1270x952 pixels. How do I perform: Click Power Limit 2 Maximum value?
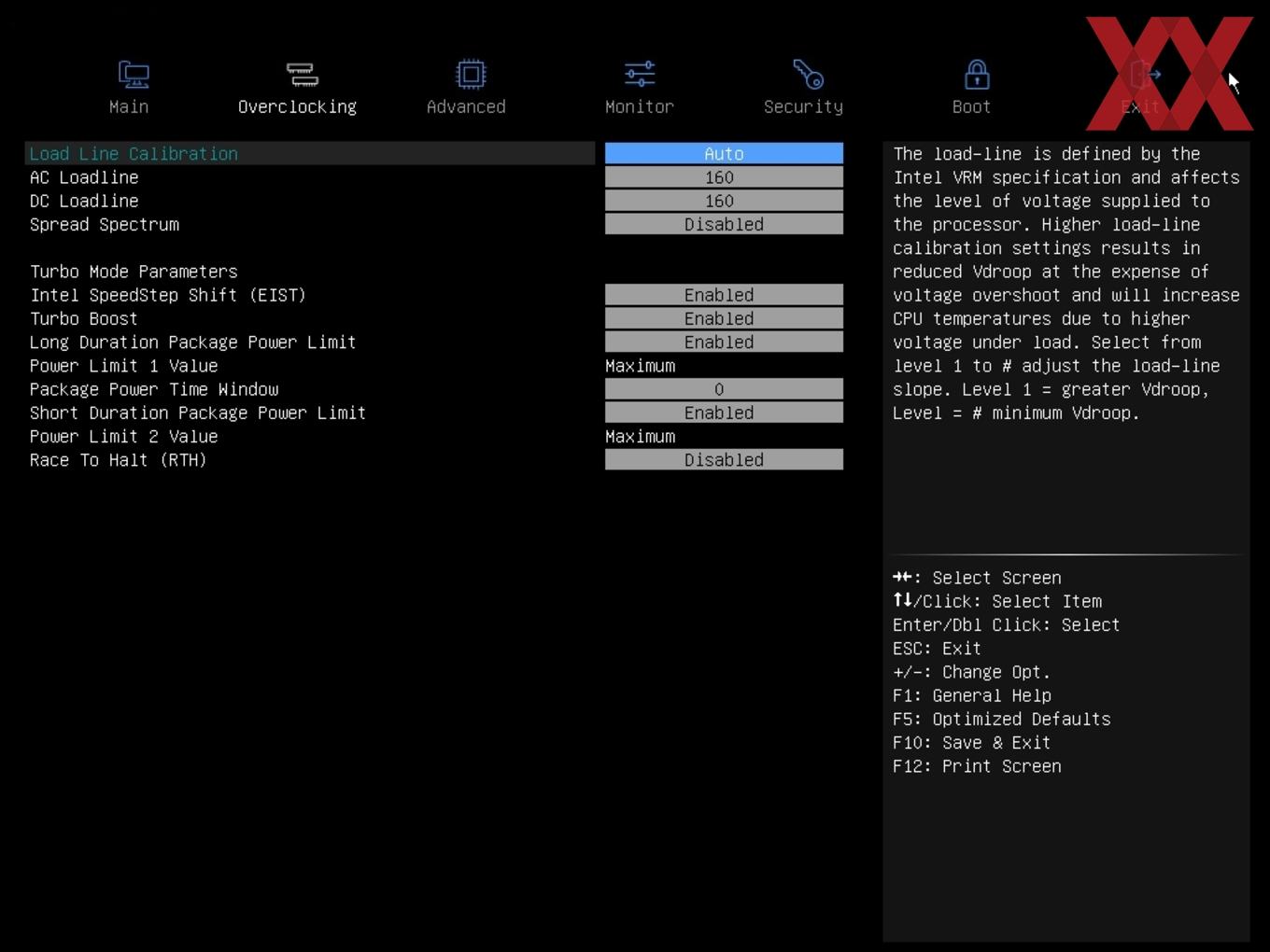(640, 436)
